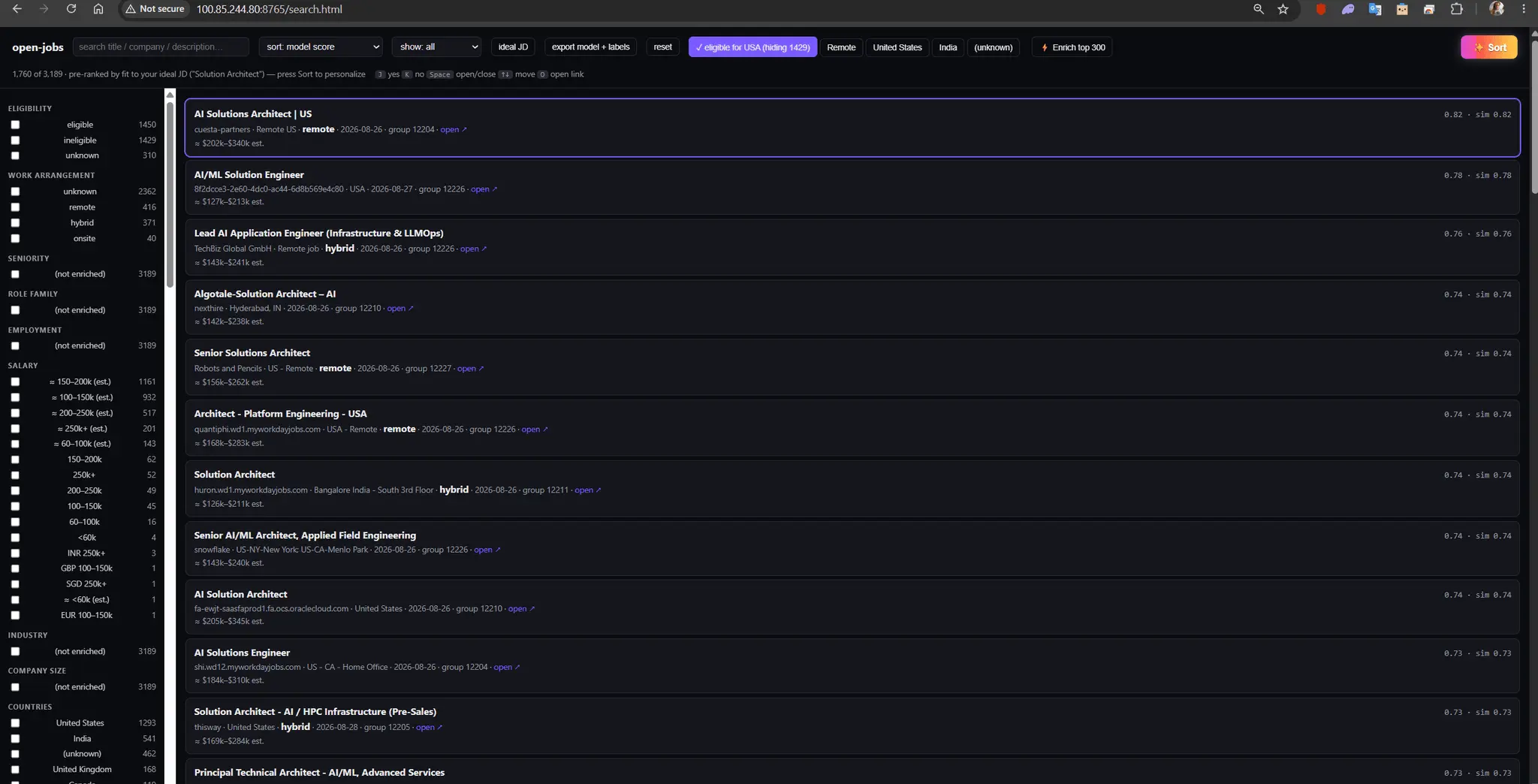The height and width of the screenshot is (784, 1538).
Task: Click the Enrich top 300 button
Action: click(1072, 47)
